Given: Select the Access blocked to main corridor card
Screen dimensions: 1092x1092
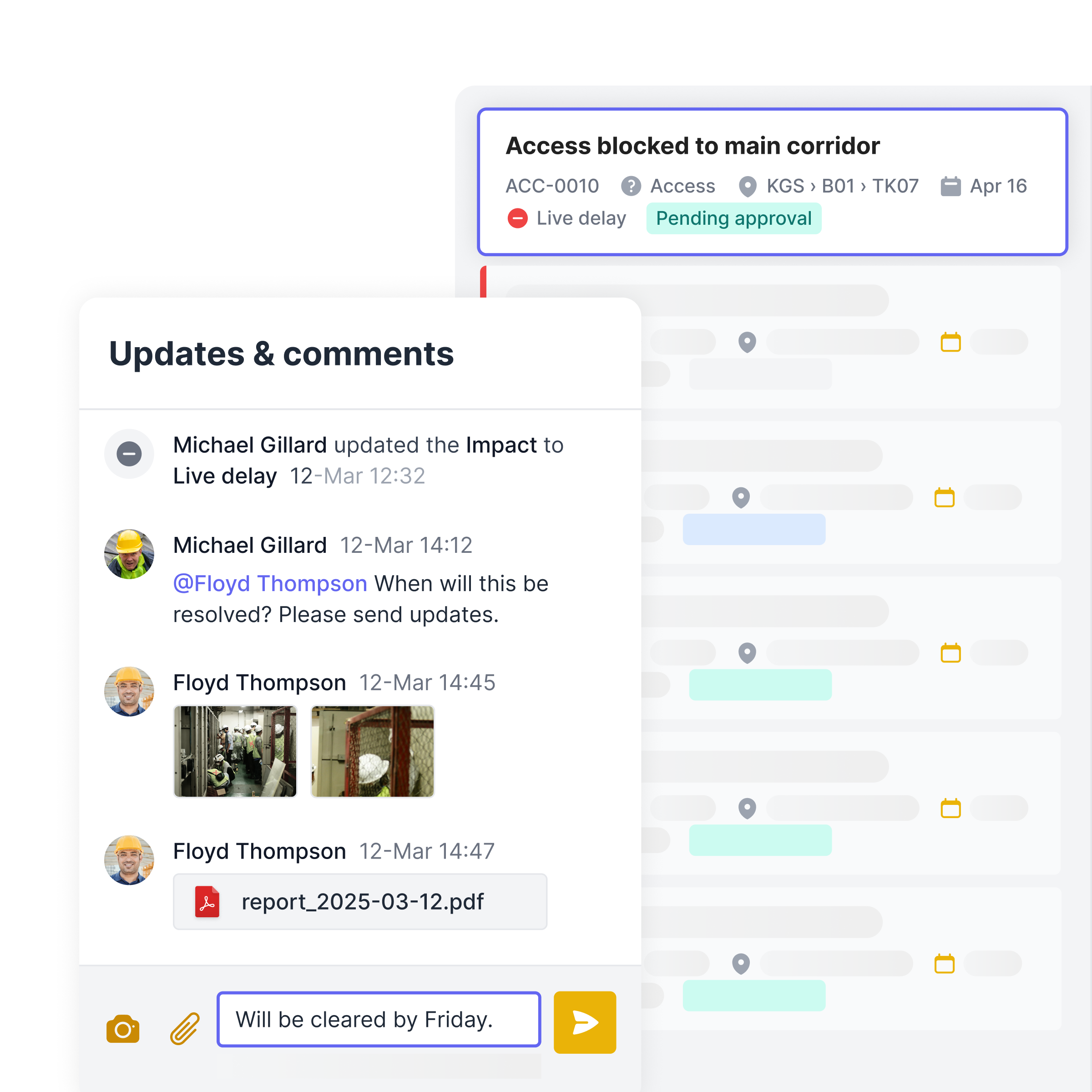Looking at the screenshot, I should 693,146.
